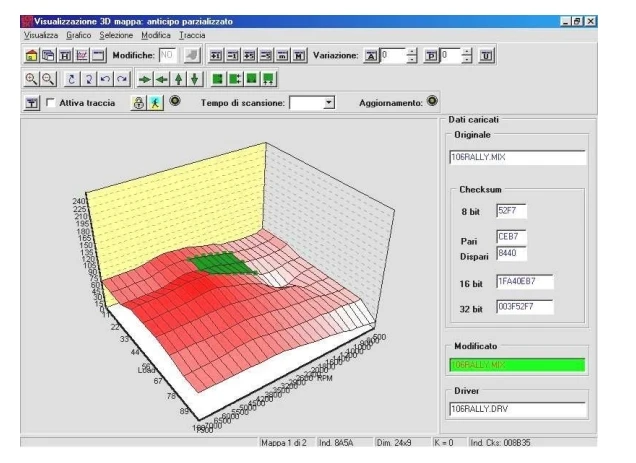Click the lowercase 'm' toolbar button
636x463 pixels.
pos(282,55)
